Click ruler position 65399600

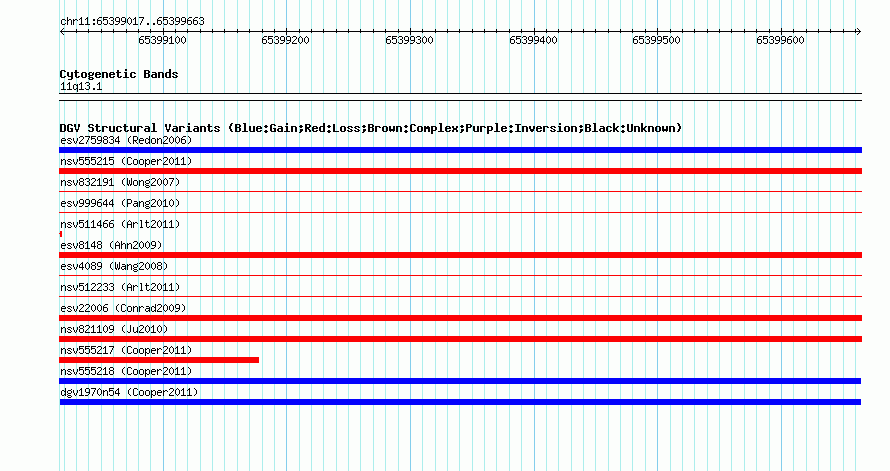(780, 40)
